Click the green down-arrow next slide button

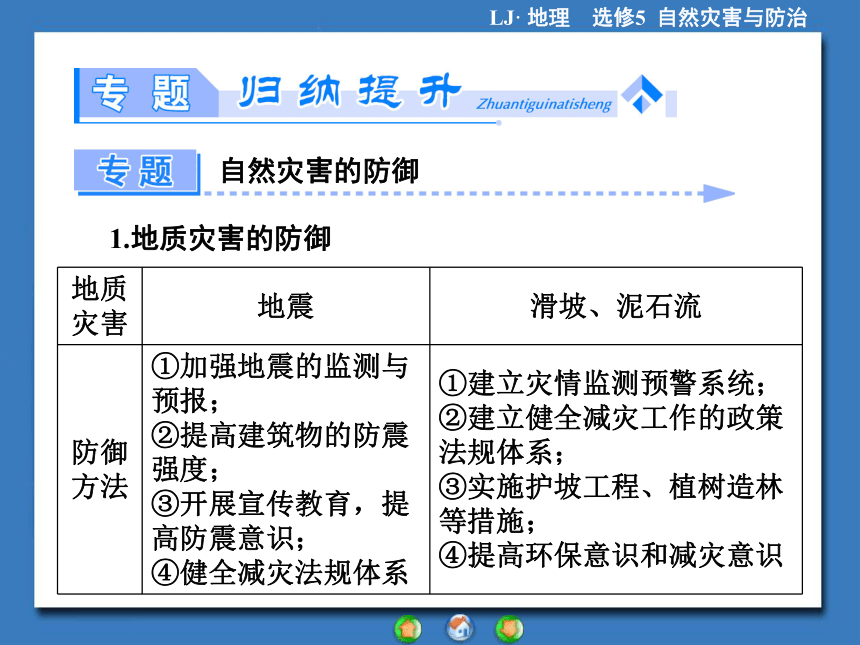pos(510,629)
